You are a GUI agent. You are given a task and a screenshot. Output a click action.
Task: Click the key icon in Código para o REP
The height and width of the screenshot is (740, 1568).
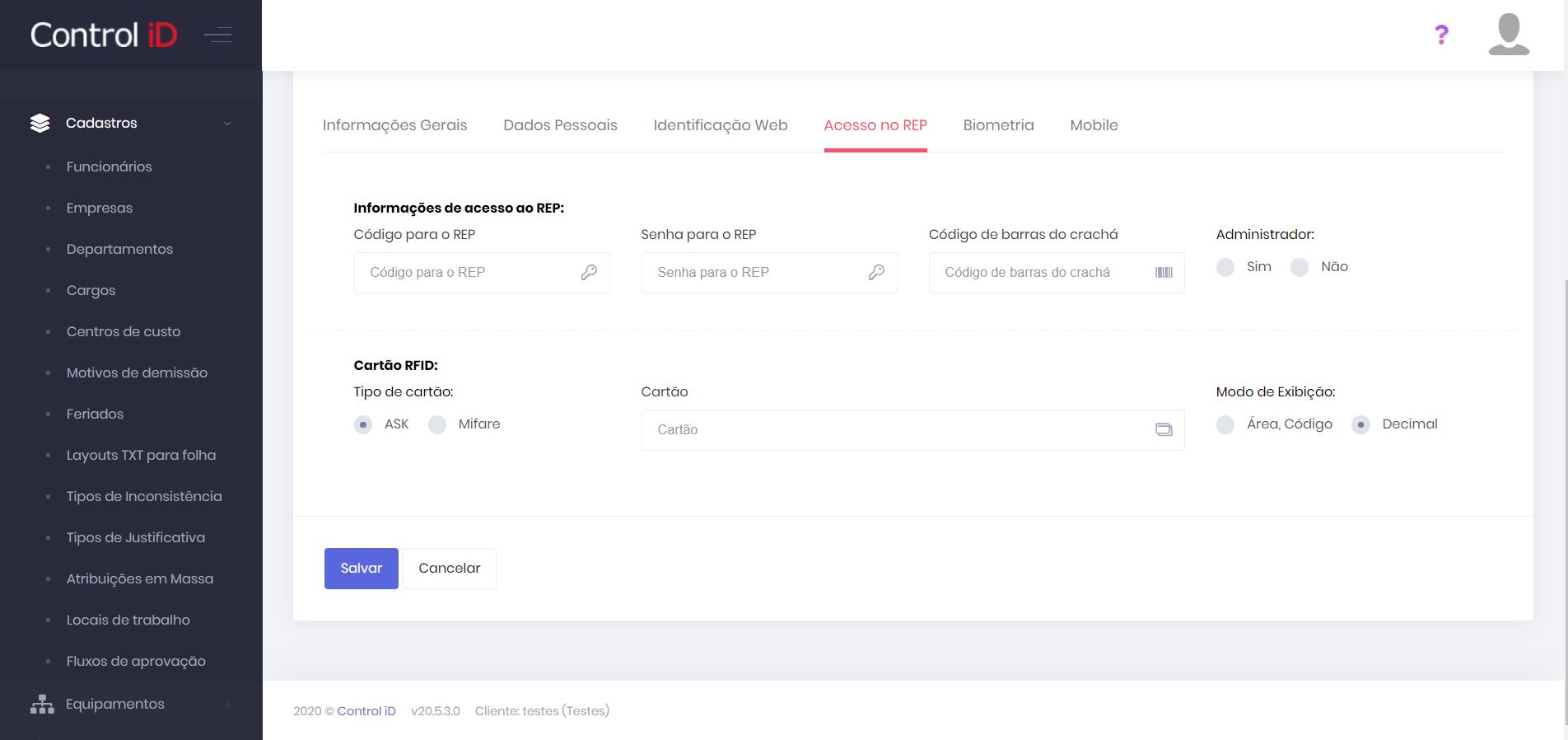point(589,273)
